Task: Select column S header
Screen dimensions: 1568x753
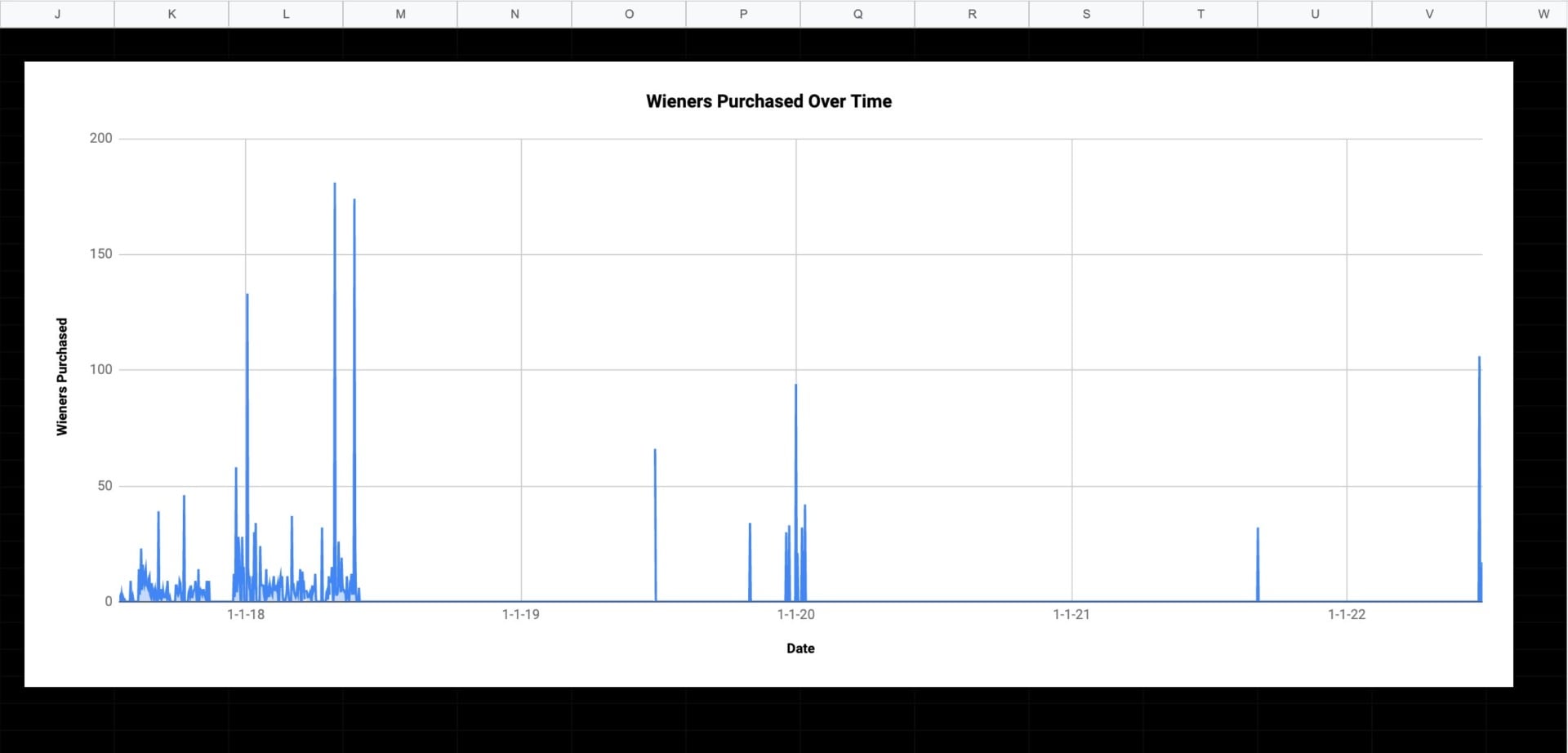Action: click(x=1086, y=14)
